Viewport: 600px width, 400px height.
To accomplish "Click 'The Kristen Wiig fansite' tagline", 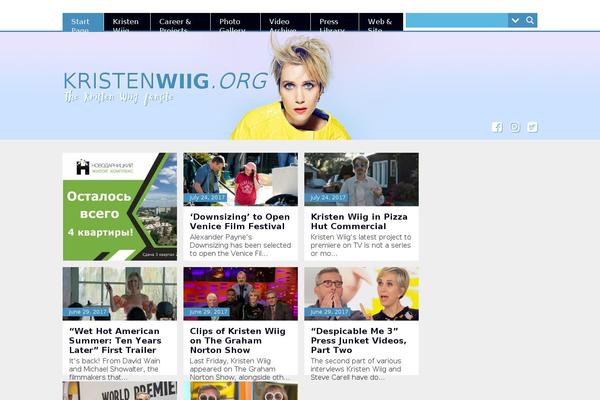I will (118, 98).
